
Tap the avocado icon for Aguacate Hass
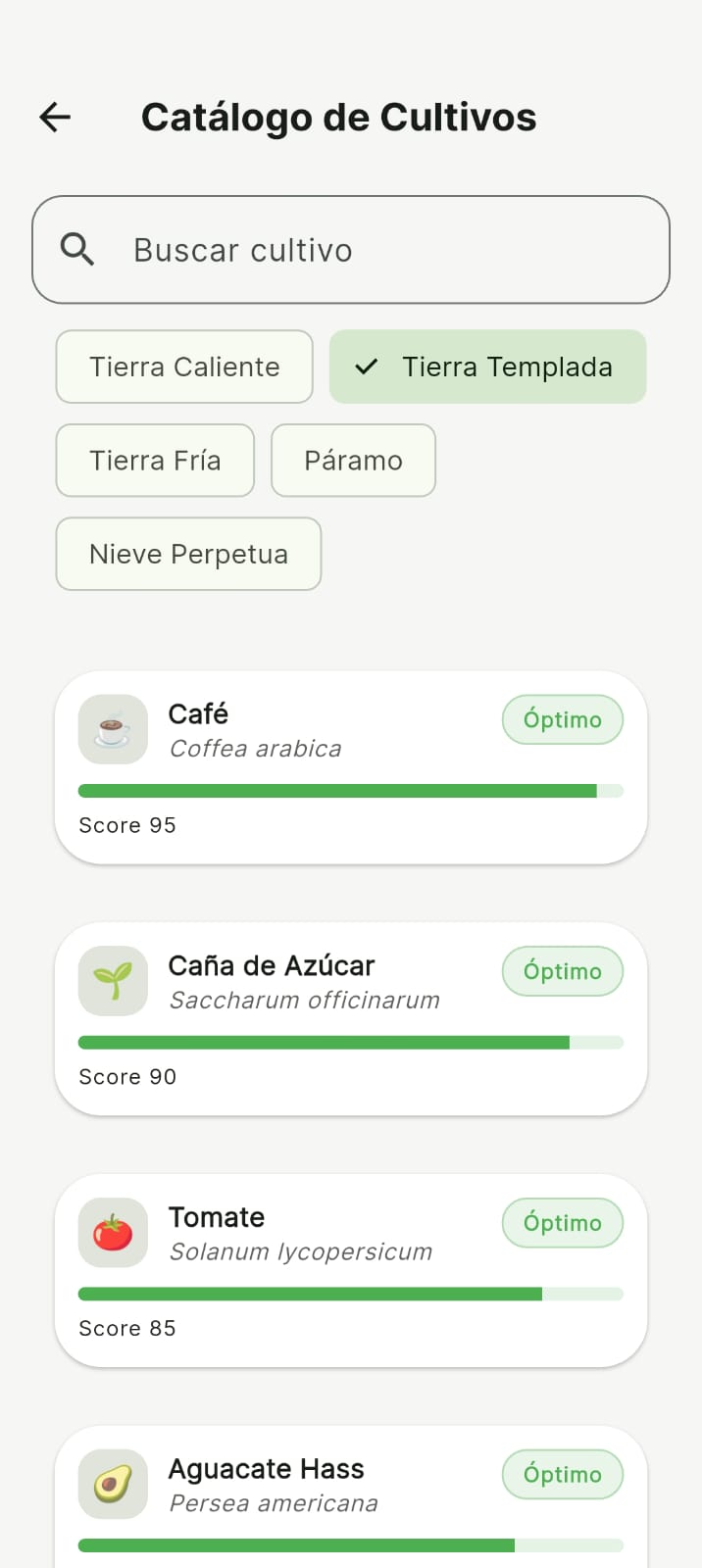coord(113,1484)
